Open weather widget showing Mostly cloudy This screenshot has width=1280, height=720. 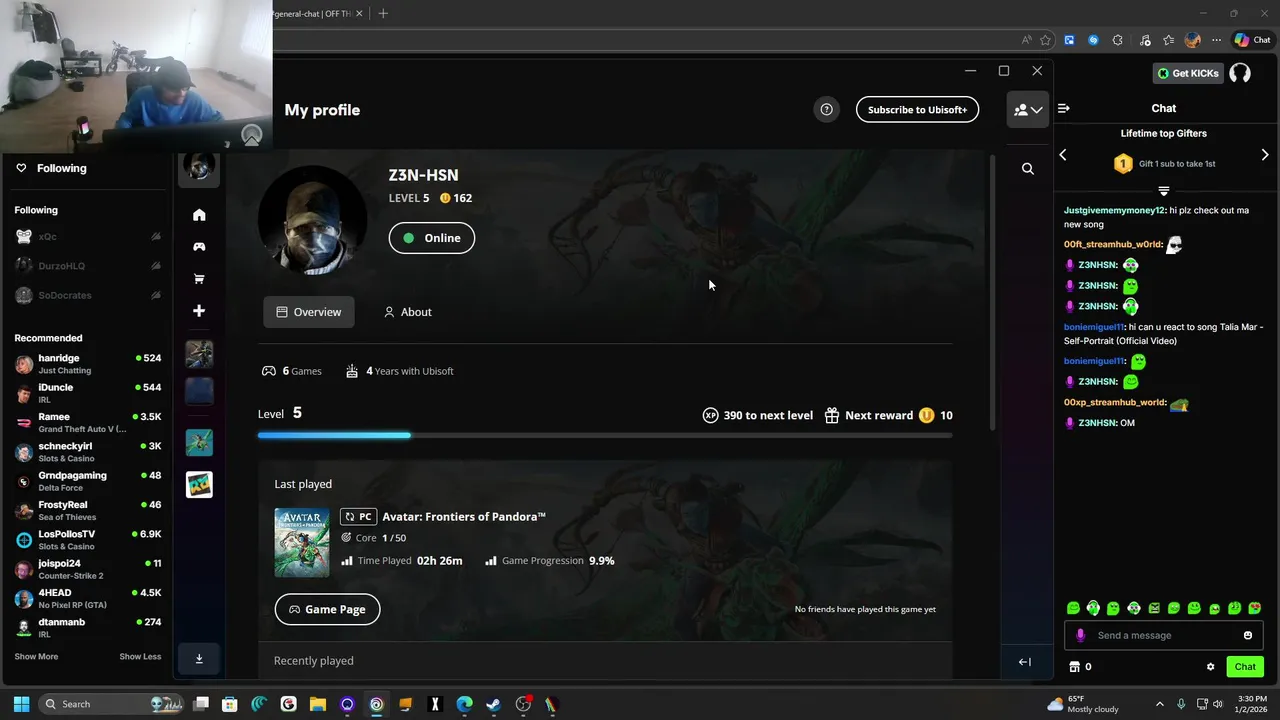point(1082,704)
